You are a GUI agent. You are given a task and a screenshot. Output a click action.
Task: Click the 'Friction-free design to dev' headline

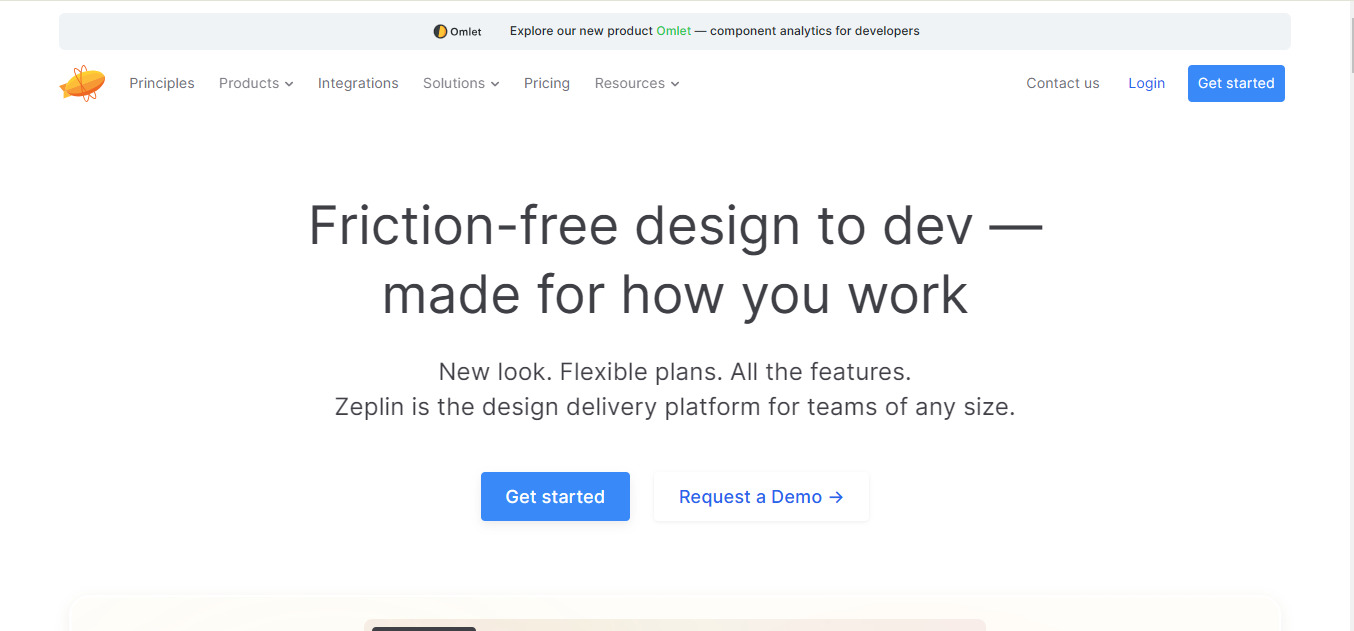point(675,260)
